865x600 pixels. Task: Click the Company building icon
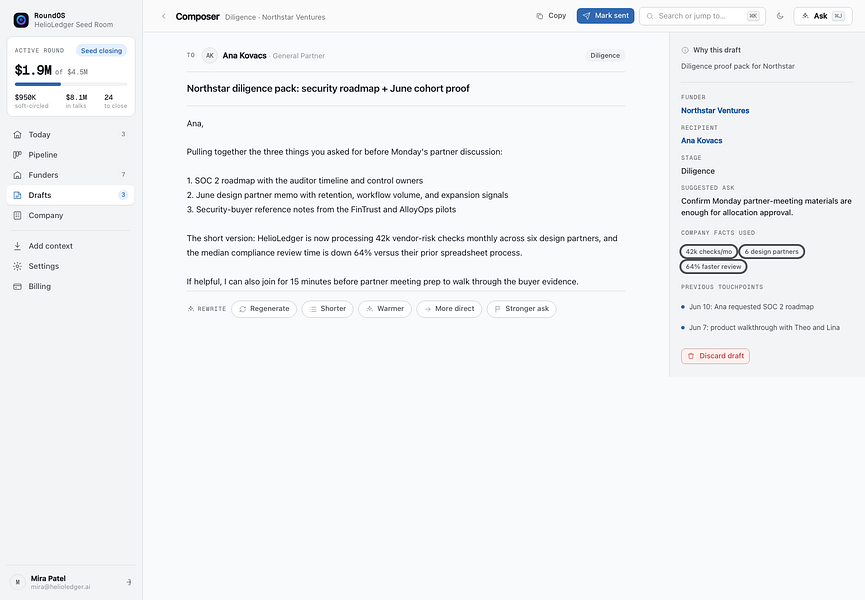coord(18,215)
